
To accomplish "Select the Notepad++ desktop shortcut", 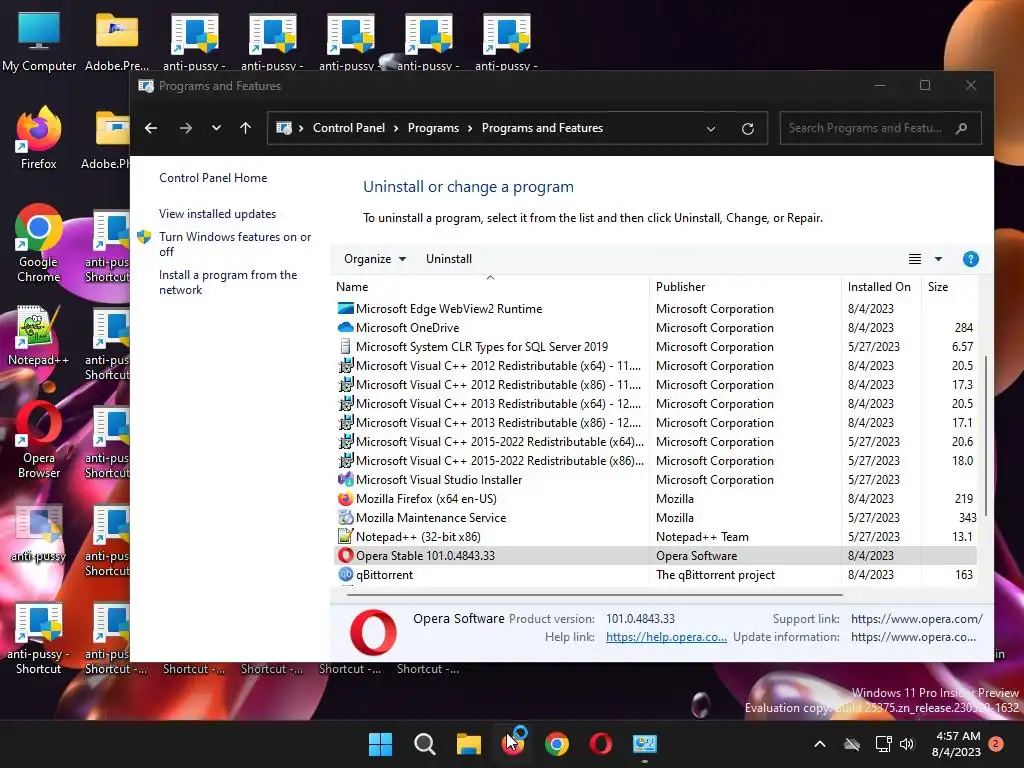I will click(x=39, y=336).
